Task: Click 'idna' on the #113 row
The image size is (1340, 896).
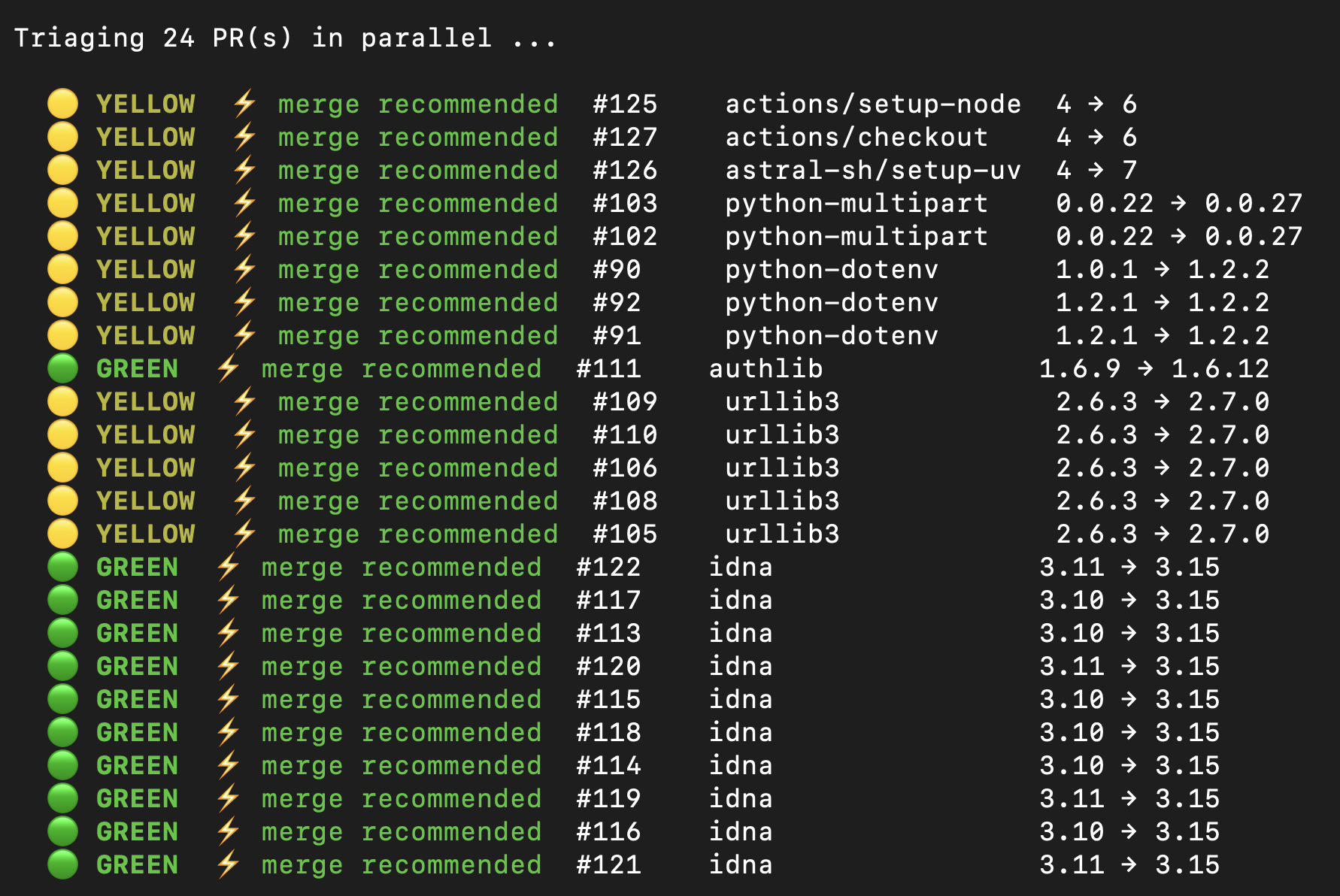Action: pyautogui.click(x=741, y=633)
